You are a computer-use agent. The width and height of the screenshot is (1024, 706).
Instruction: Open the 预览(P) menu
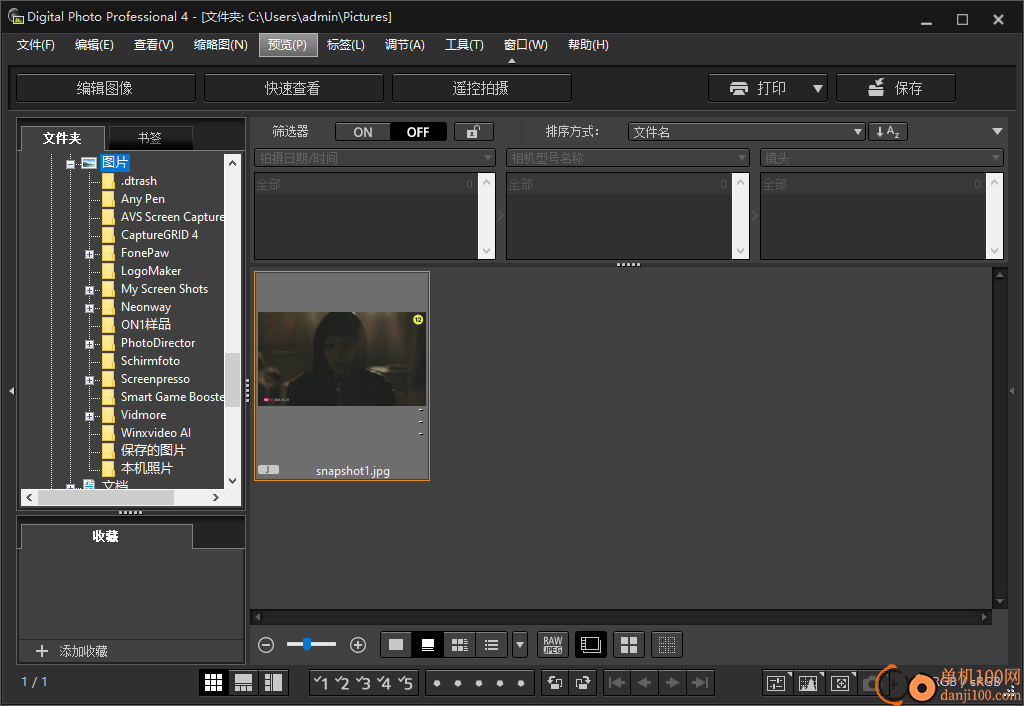287,45
